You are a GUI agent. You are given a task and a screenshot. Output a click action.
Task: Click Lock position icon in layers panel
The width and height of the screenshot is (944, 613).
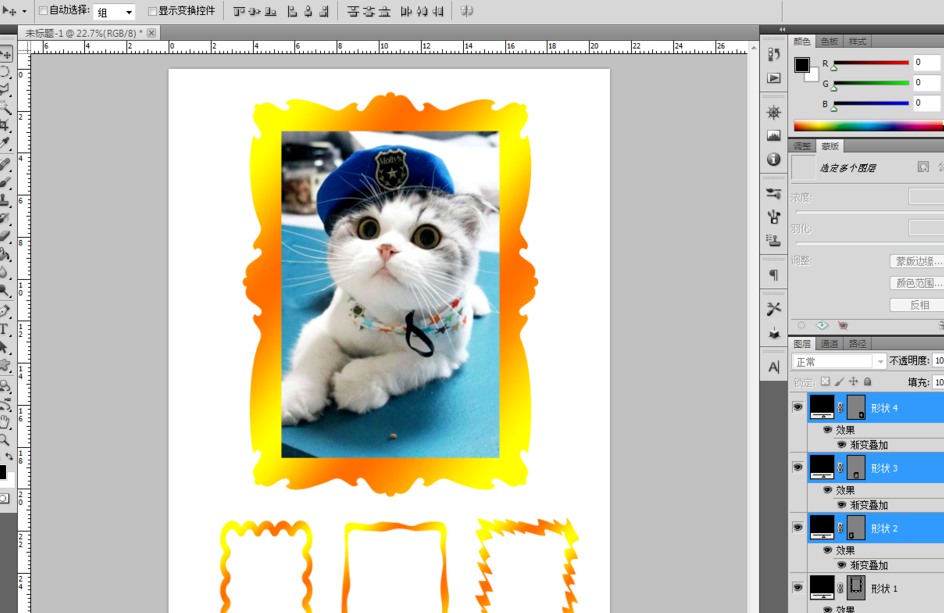click(853, 381)
